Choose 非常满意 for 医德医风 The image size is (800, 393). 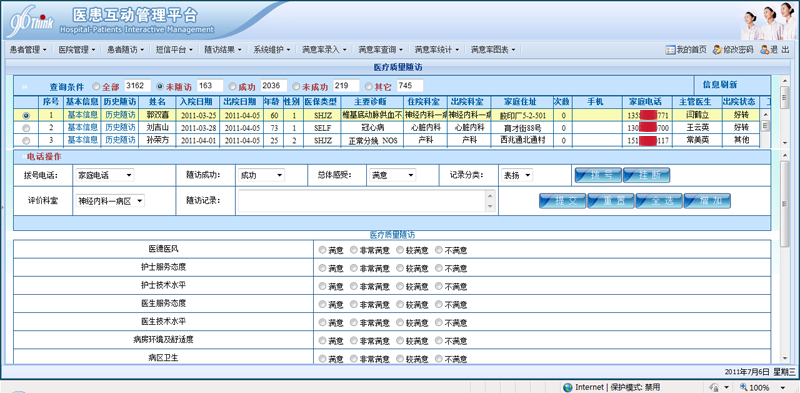pos(354,250)
